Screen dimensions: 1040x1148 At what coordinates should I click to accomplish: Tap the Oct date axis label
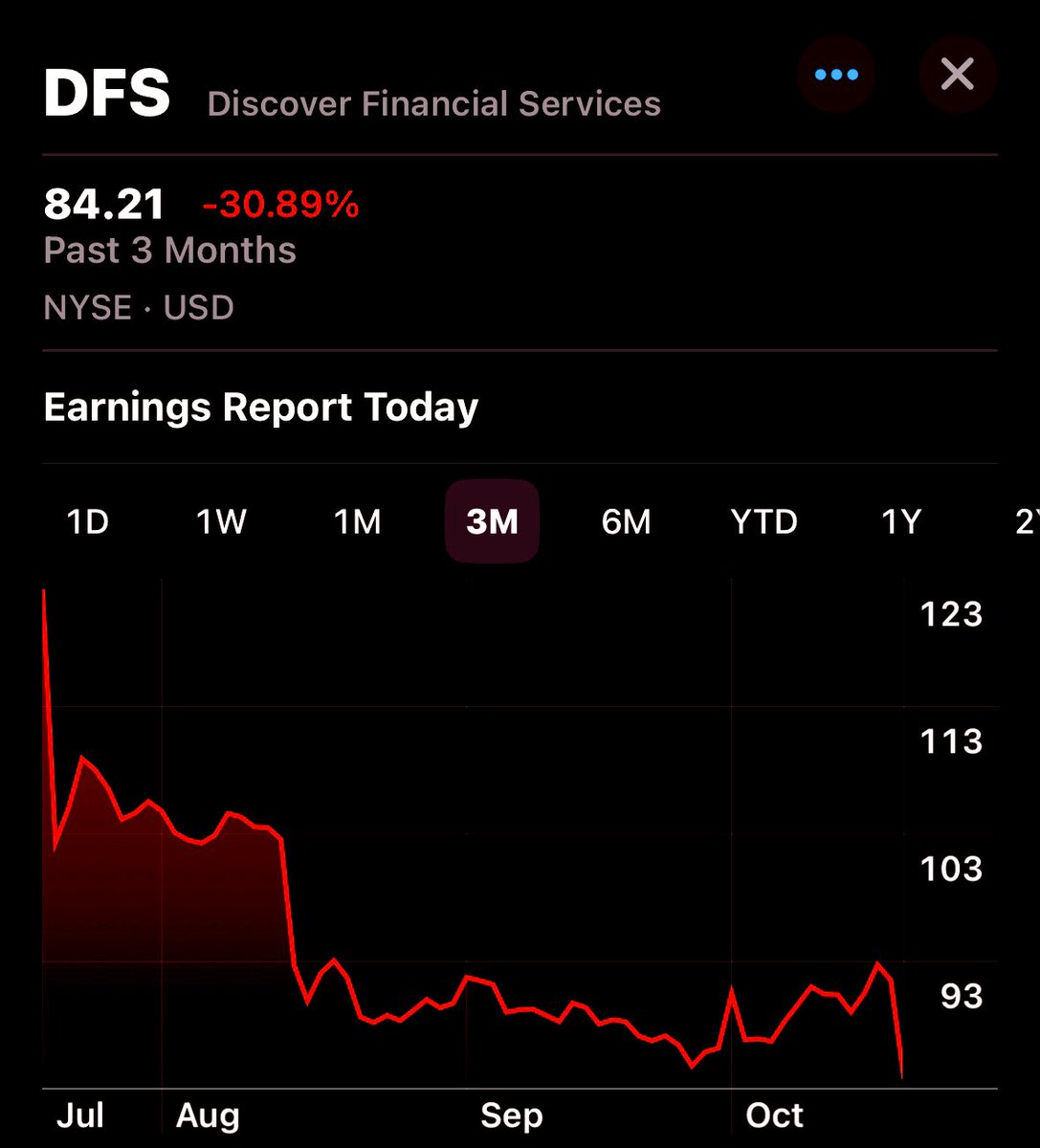coord(775,1115)
